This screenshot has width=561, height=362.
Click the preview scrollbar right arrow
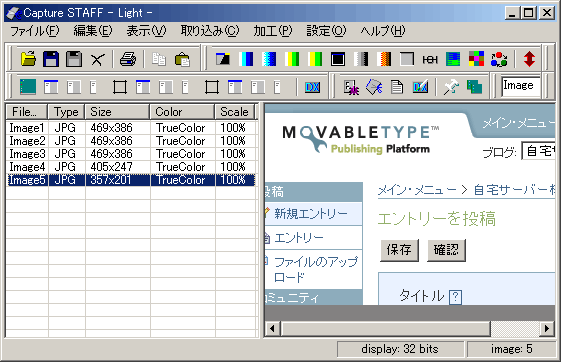point(547,328)
